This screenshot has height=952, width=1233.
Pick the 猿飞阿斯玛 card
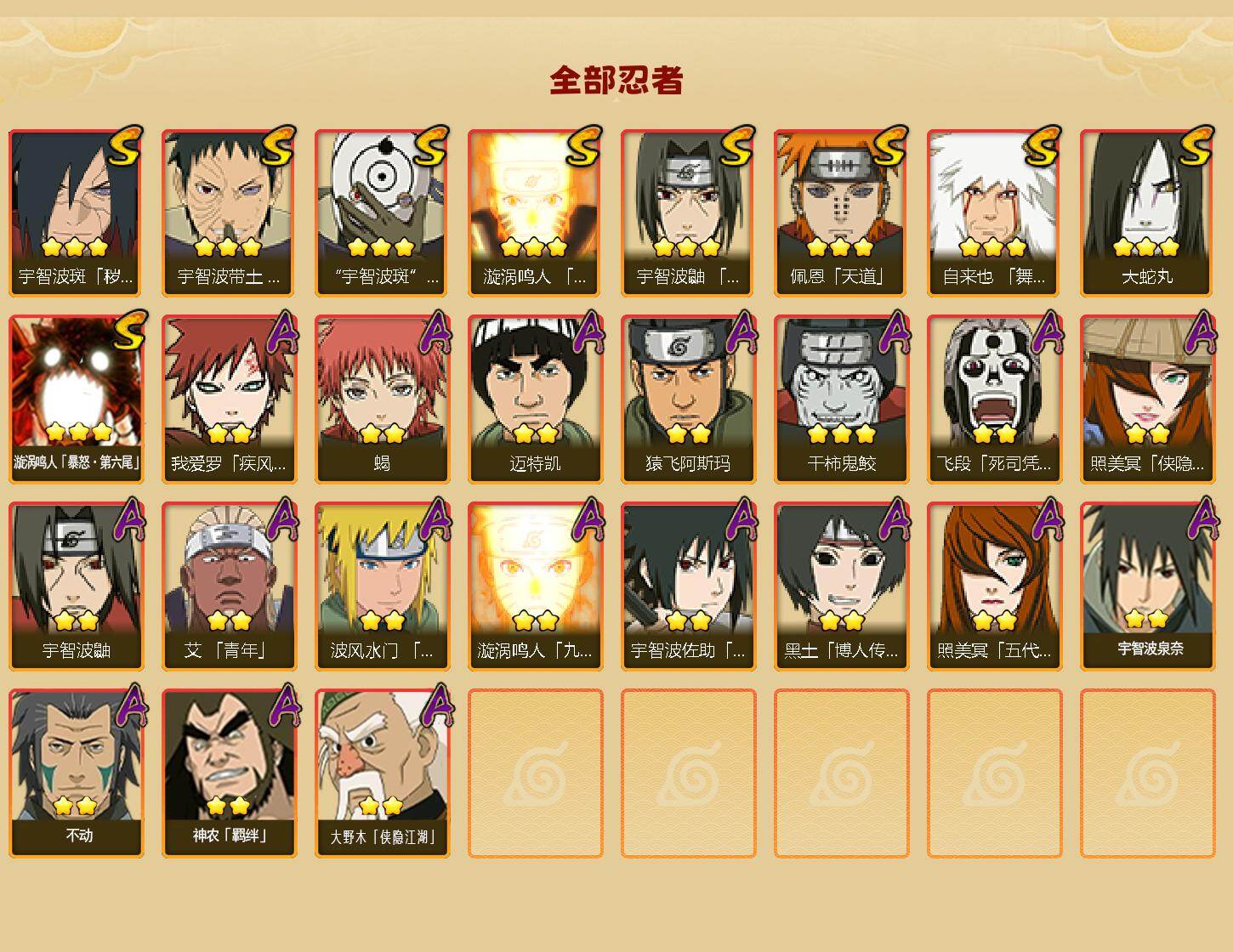pos(688,399)
